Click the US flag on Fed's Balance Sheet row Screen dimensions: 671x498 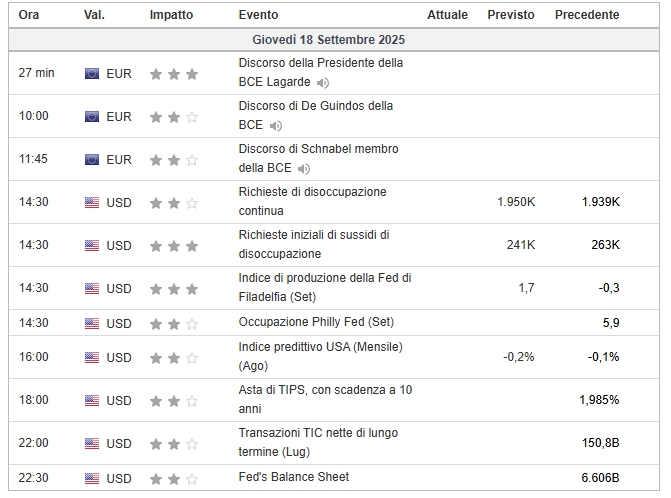pos(92,478)
